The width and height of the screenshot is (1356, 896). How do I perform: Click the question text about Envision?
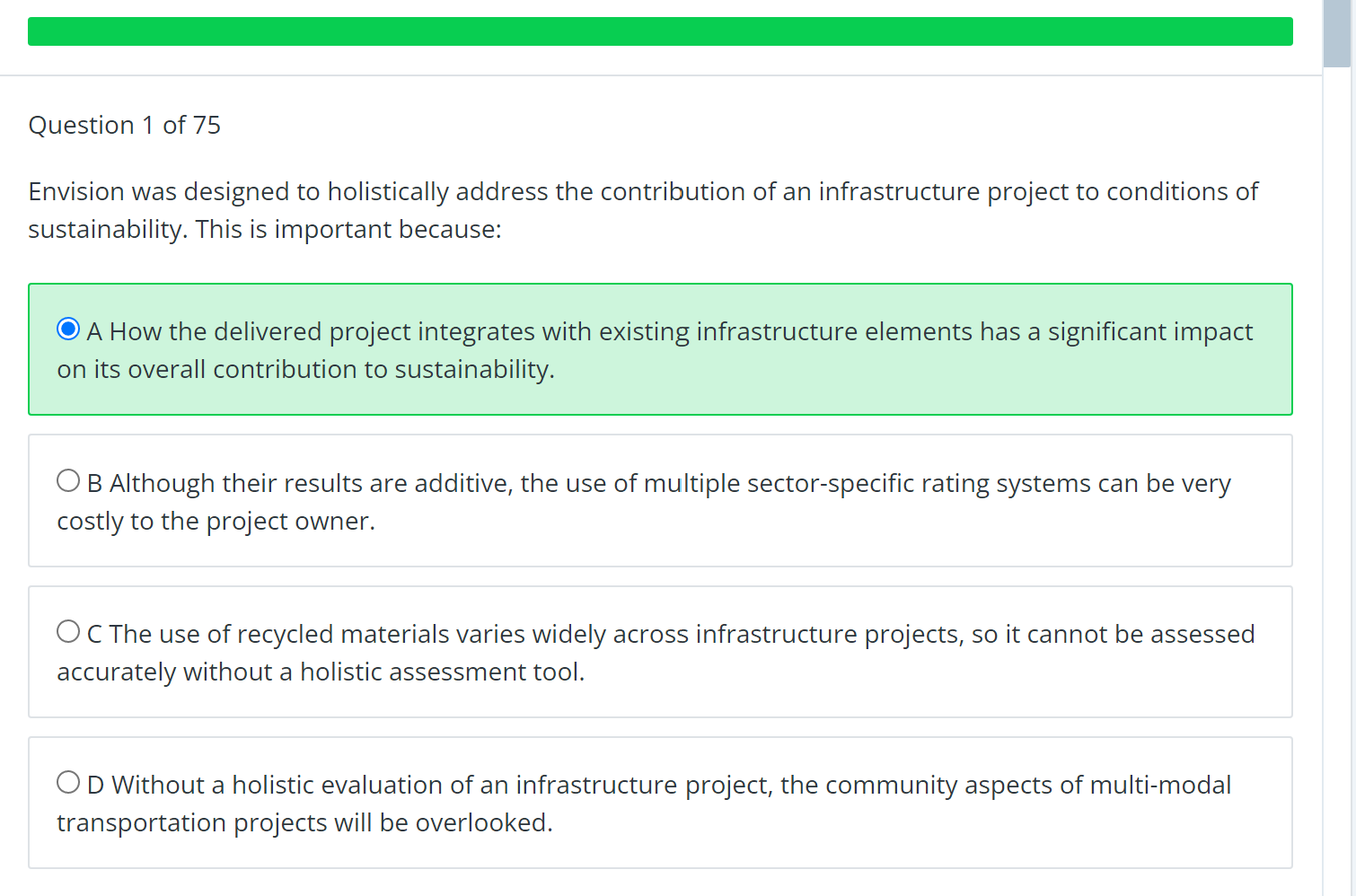tap(629, 209)
